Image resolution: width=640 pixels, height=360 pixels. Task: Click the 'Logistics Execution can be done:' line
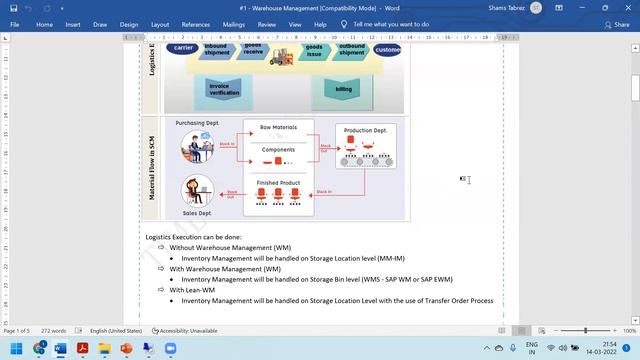coord(193,237)
